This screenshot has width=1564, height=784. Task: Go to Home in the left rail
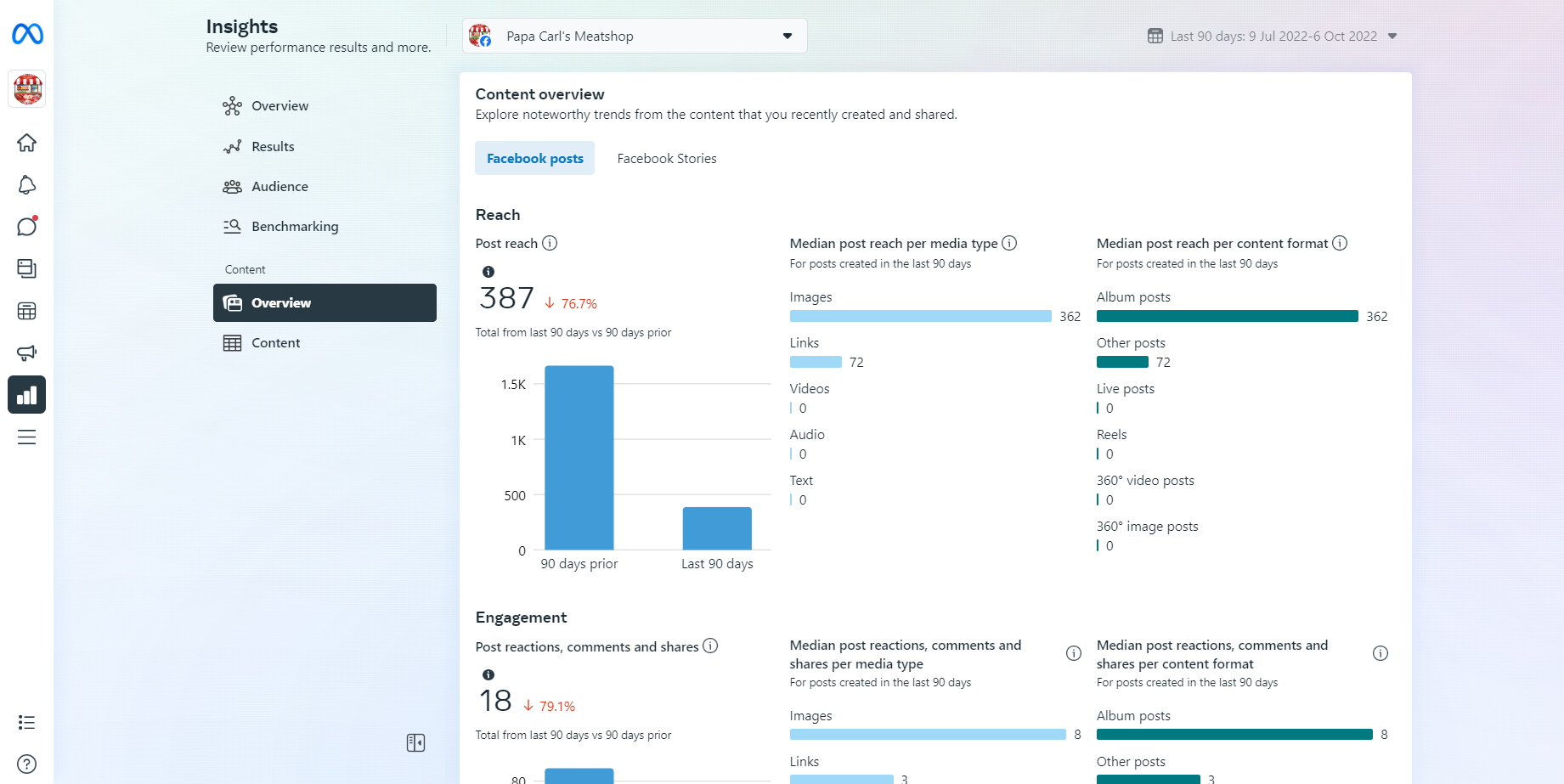click(x=27, y=143)
